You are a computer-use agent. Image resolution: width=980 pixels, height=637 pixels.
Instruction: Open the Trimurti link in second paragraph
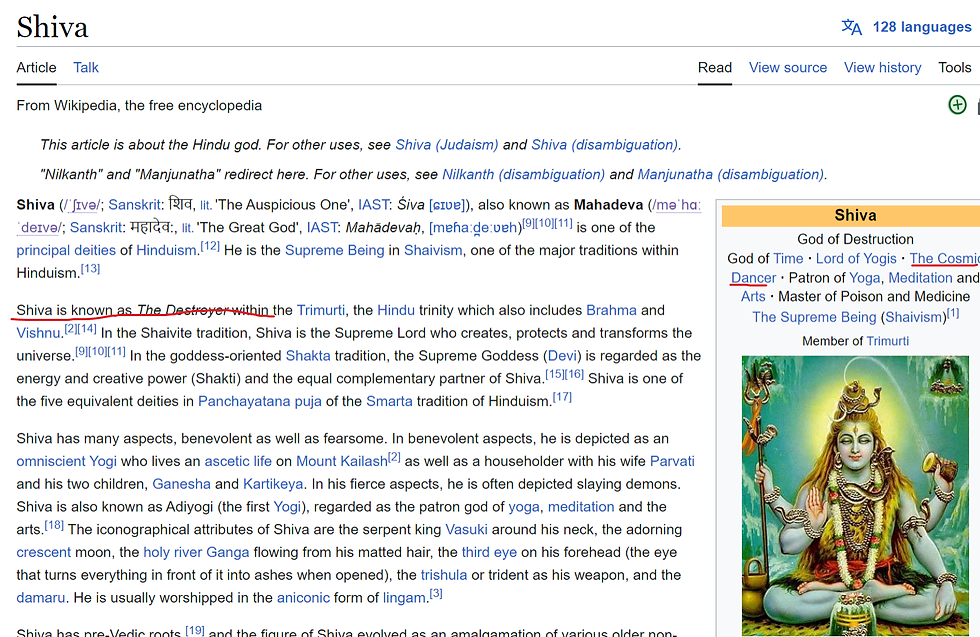pyautogui.click(x=321, y=311)
